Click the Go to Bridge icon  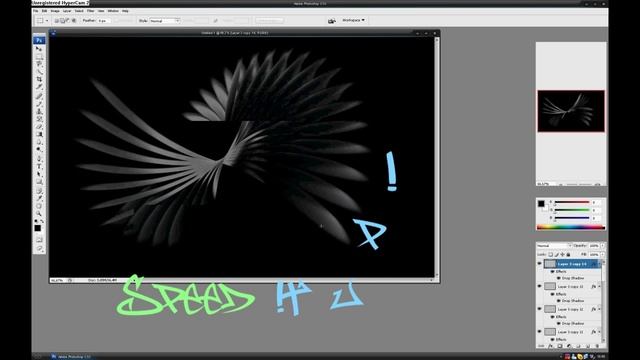(332, 20)
